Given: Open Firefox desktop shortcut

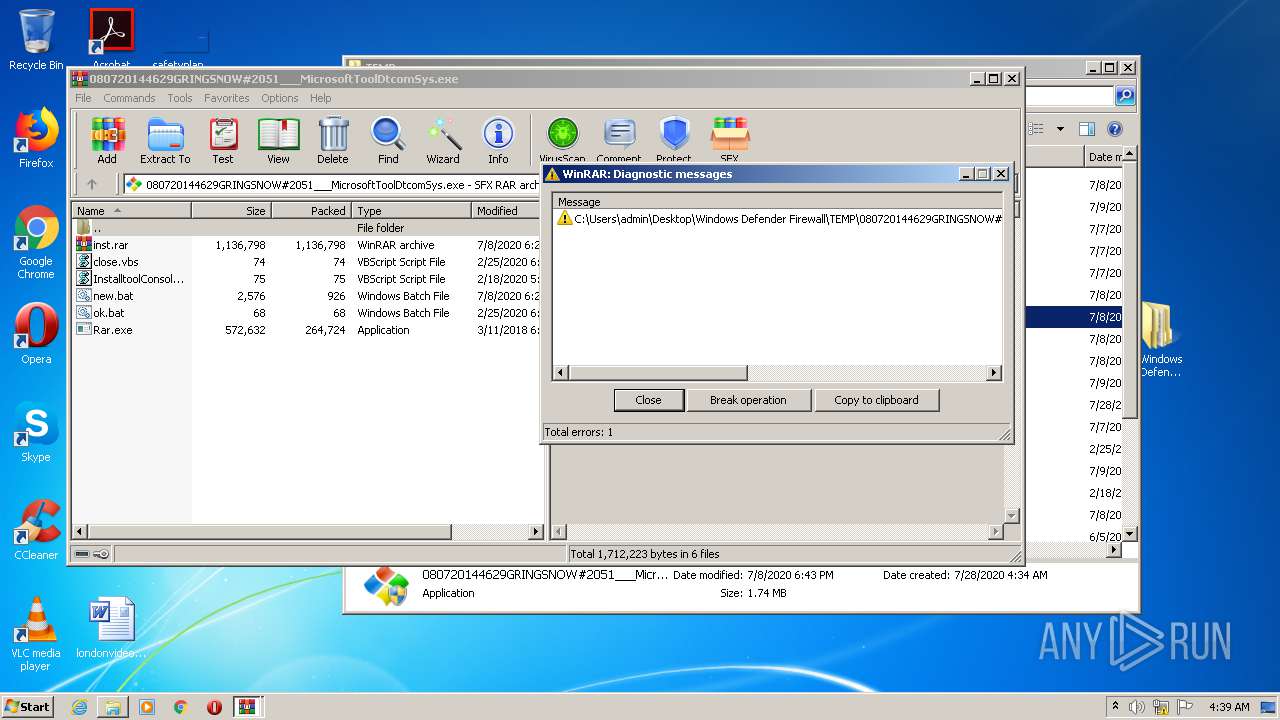Looking at the screenshot, I should coord(36,138).
